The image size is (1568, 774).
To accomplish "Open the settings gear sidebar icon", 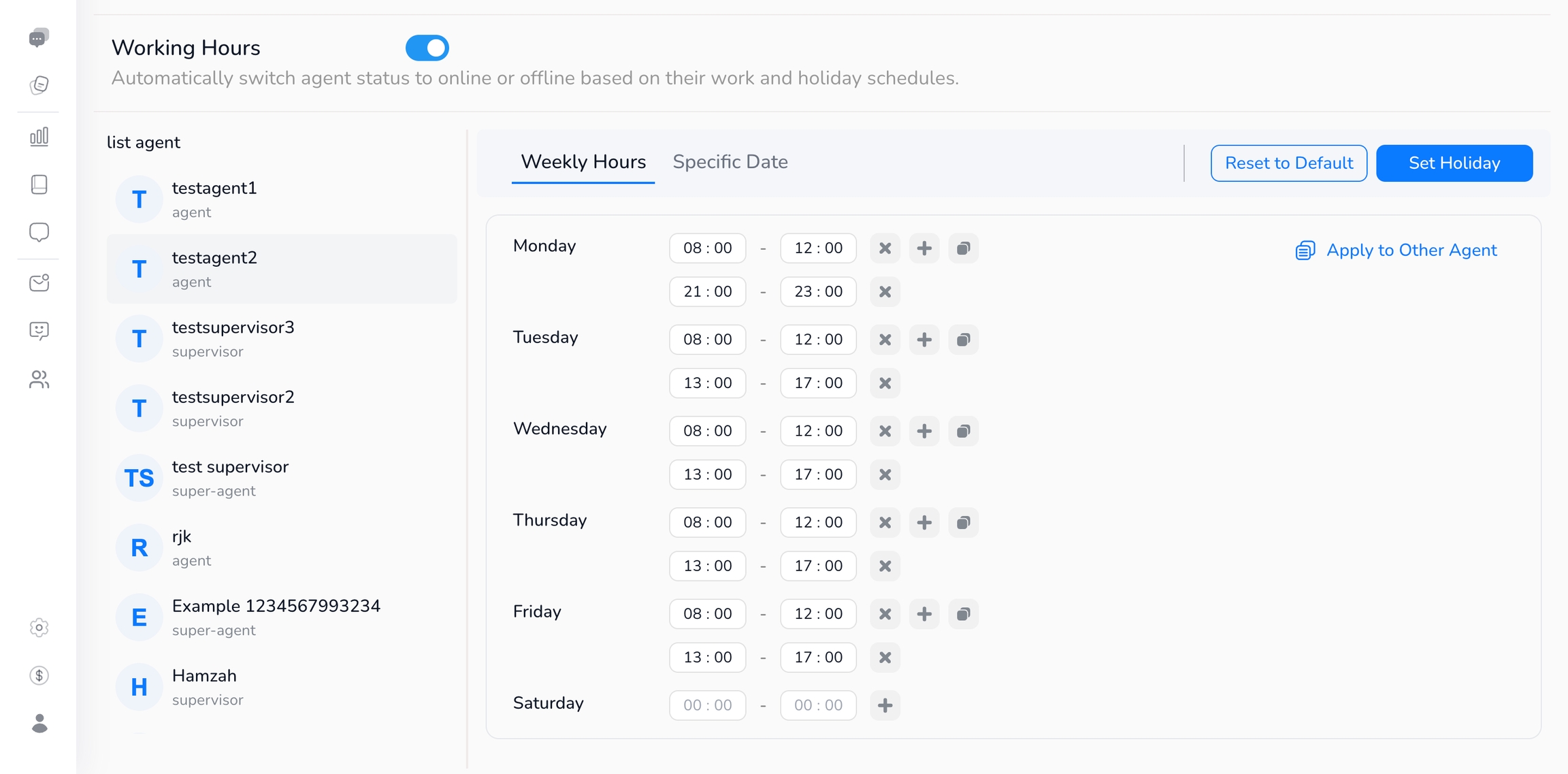I will [39, 627].
